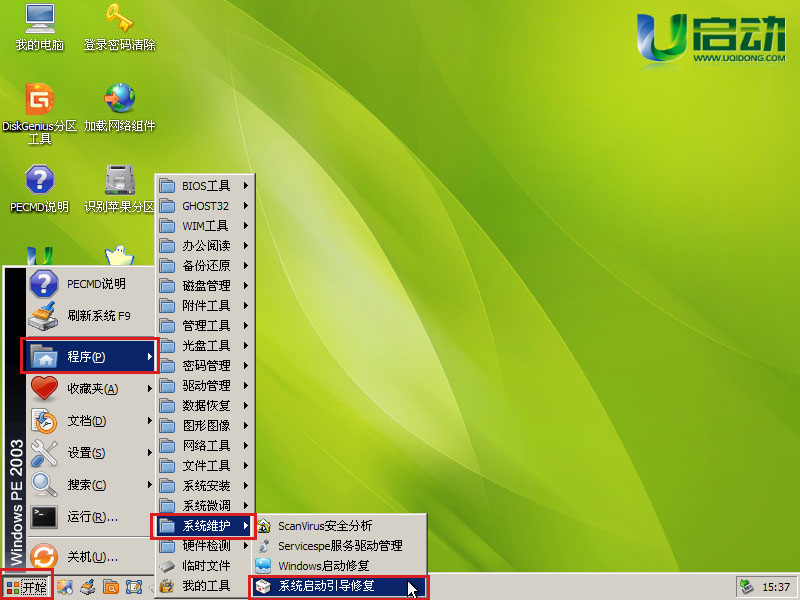Select 驱动管理 program folder

point(205,386)
